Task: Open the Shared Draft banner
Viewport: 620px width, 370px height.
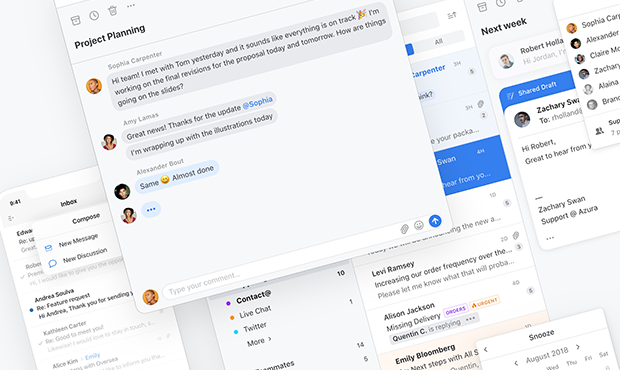Action: click(x=537, y=89)
